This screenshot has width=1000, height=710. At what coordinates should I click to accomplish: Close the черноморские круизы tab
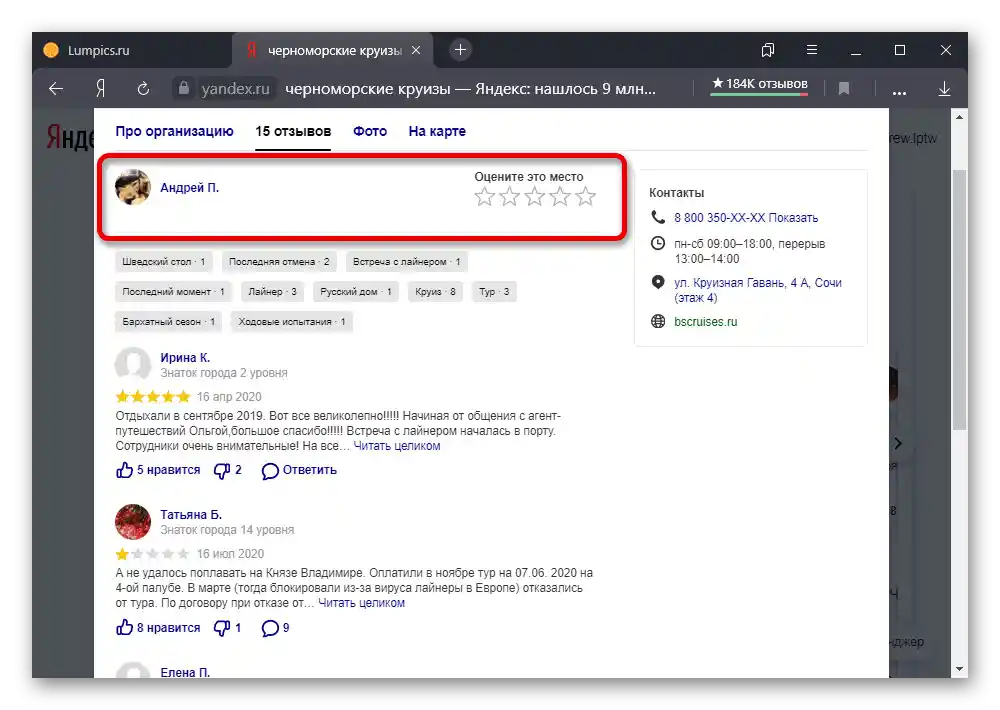tap(416, 50)
